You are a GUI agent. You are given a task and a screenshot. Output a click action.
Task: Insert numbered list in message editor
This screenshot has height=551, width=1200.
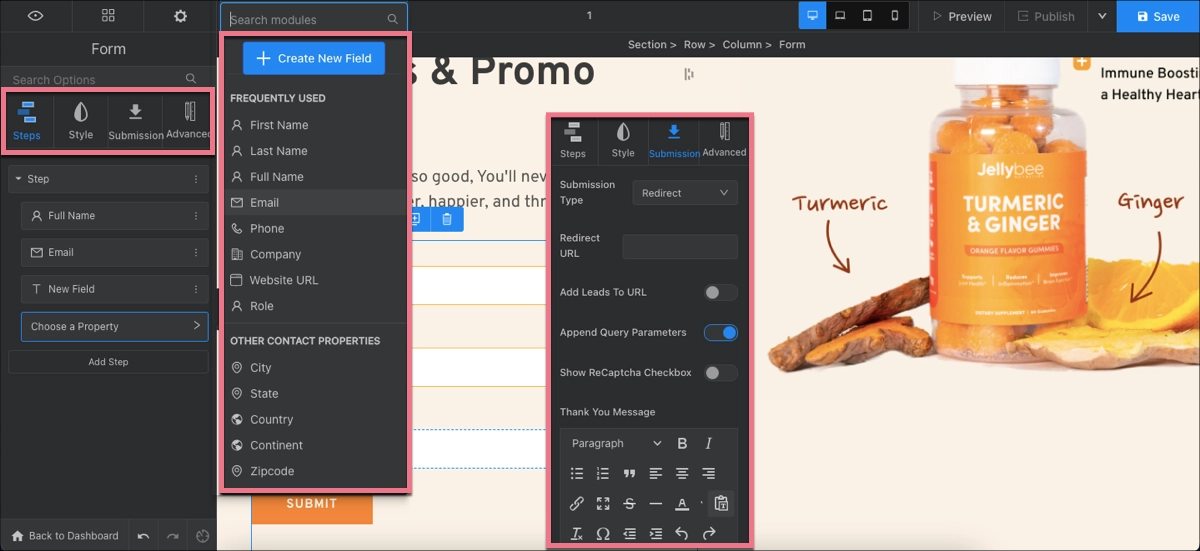tap(603, 473)
